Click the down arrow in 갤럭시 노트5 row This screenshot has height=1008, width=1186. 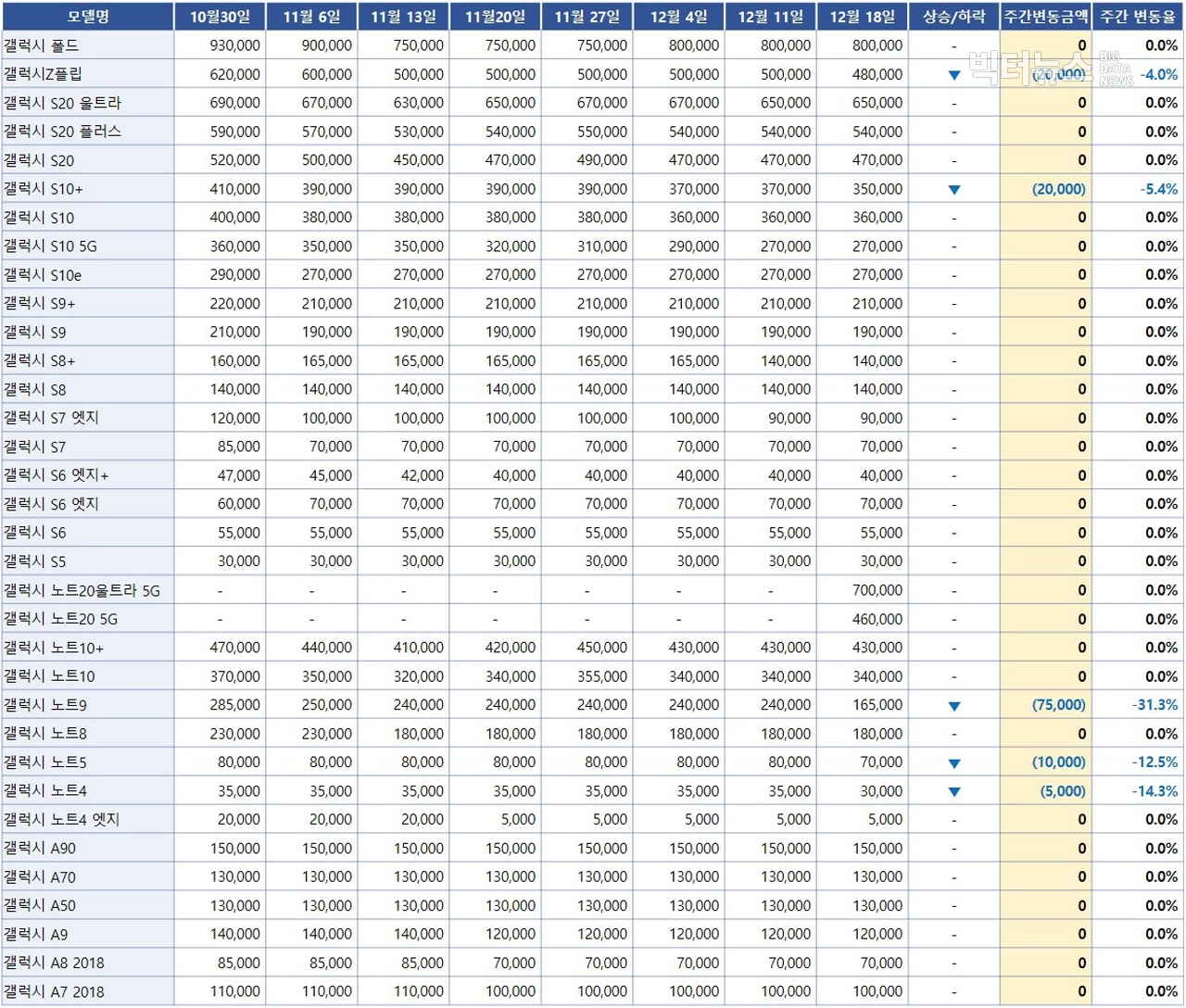(954, 763)
